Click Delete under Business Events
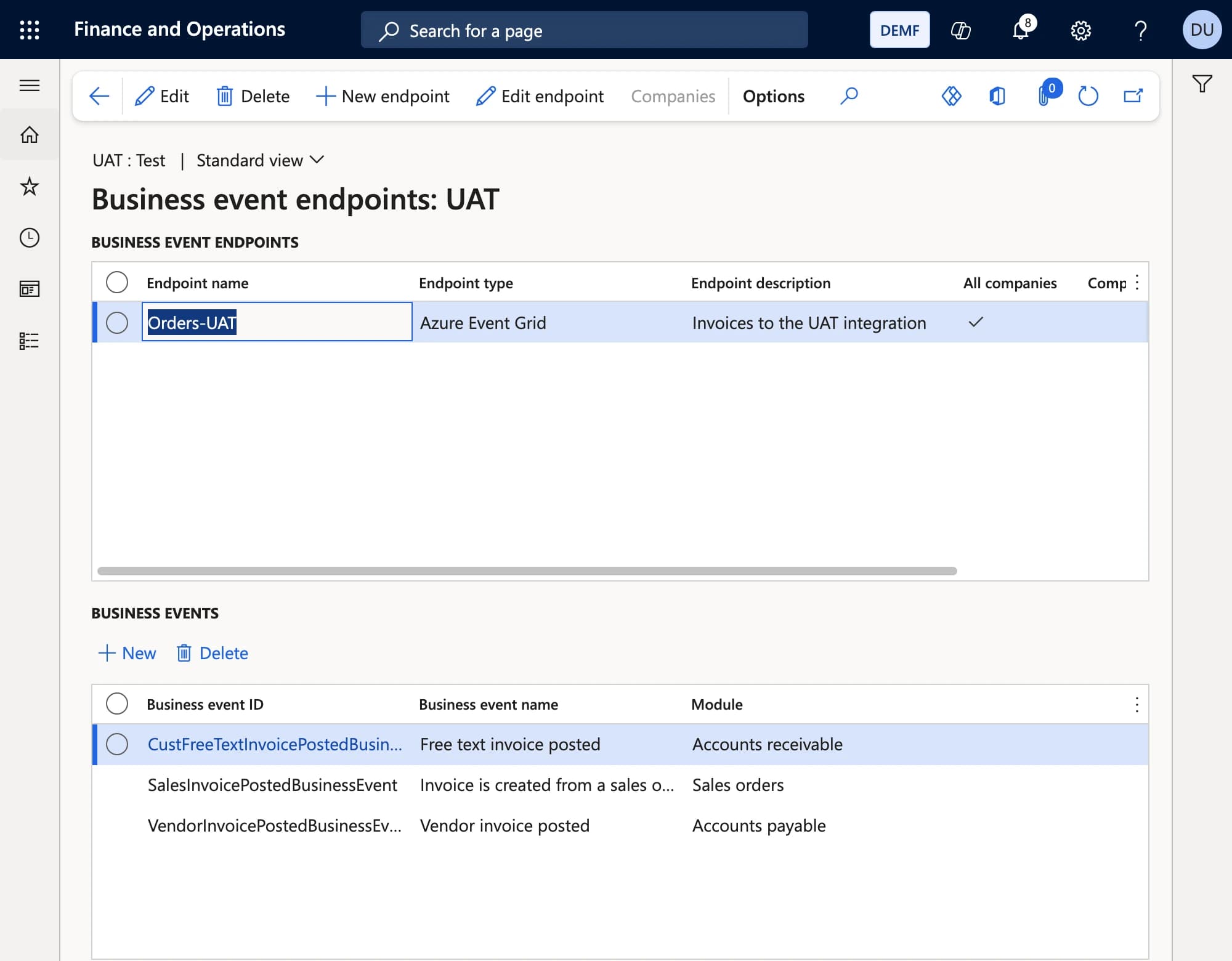The height and width of the screenshot is (961, 1232). (x=213, y=653)
